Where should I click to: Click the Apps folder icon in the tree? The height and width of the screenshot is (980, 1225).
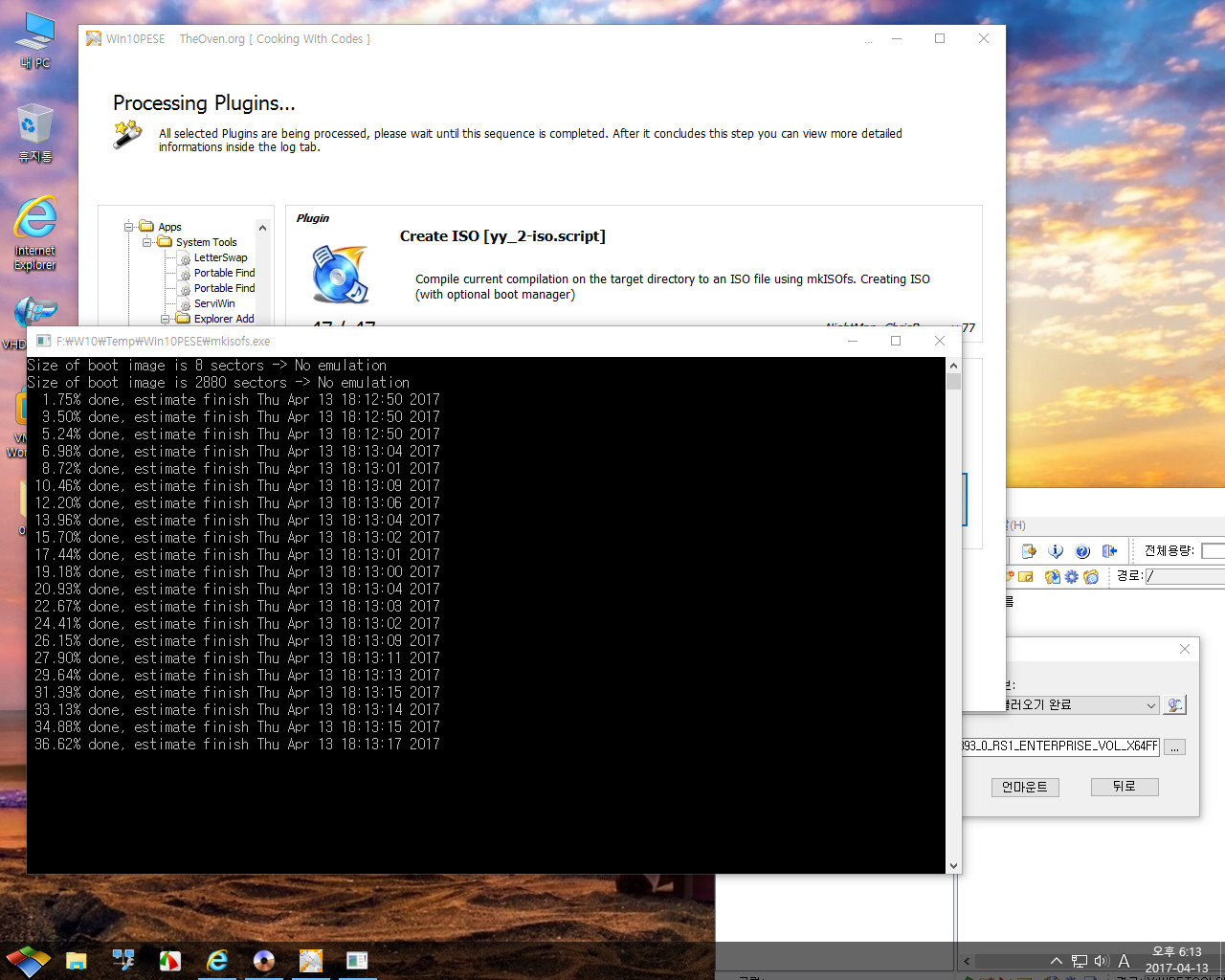pos(146,227)
